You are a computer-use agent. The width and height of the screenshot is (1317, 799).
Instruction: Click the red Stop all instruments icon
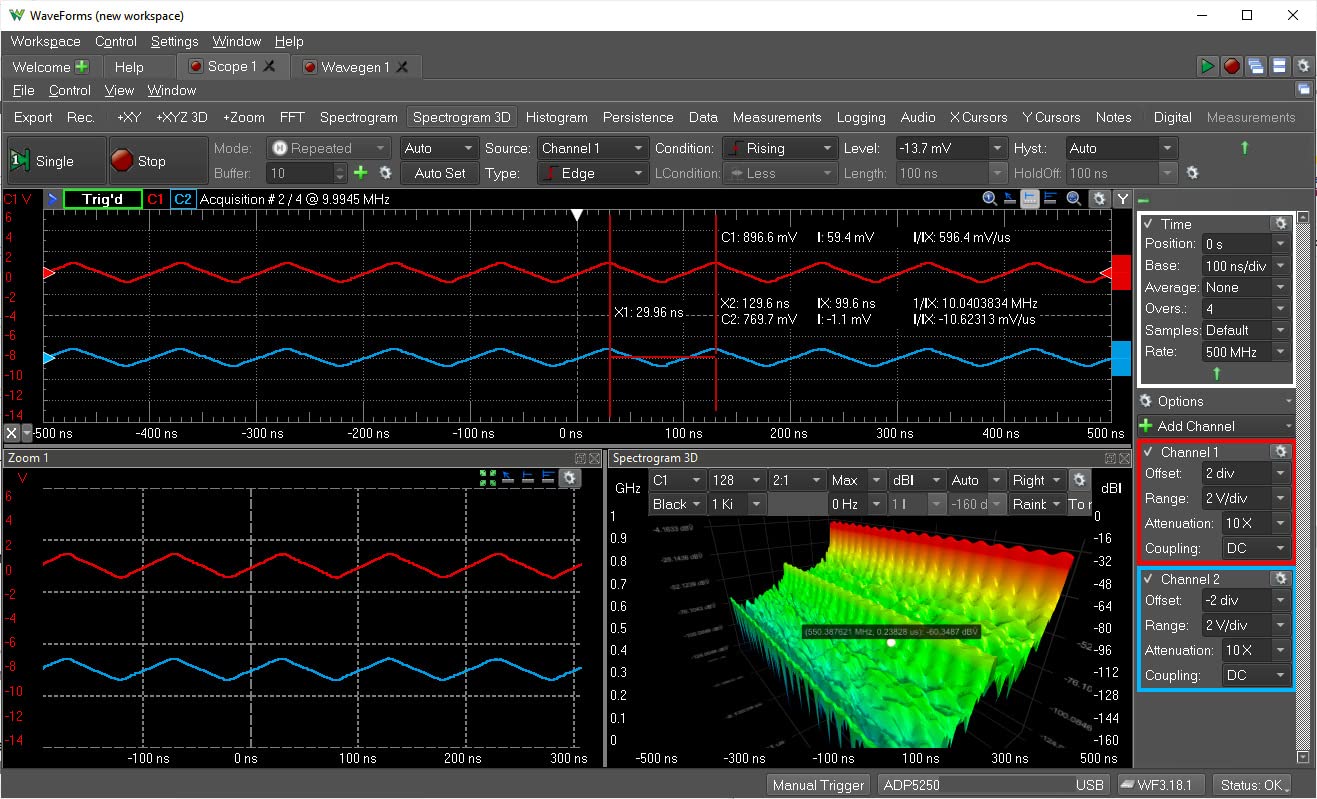click(x=1232, y=66)
